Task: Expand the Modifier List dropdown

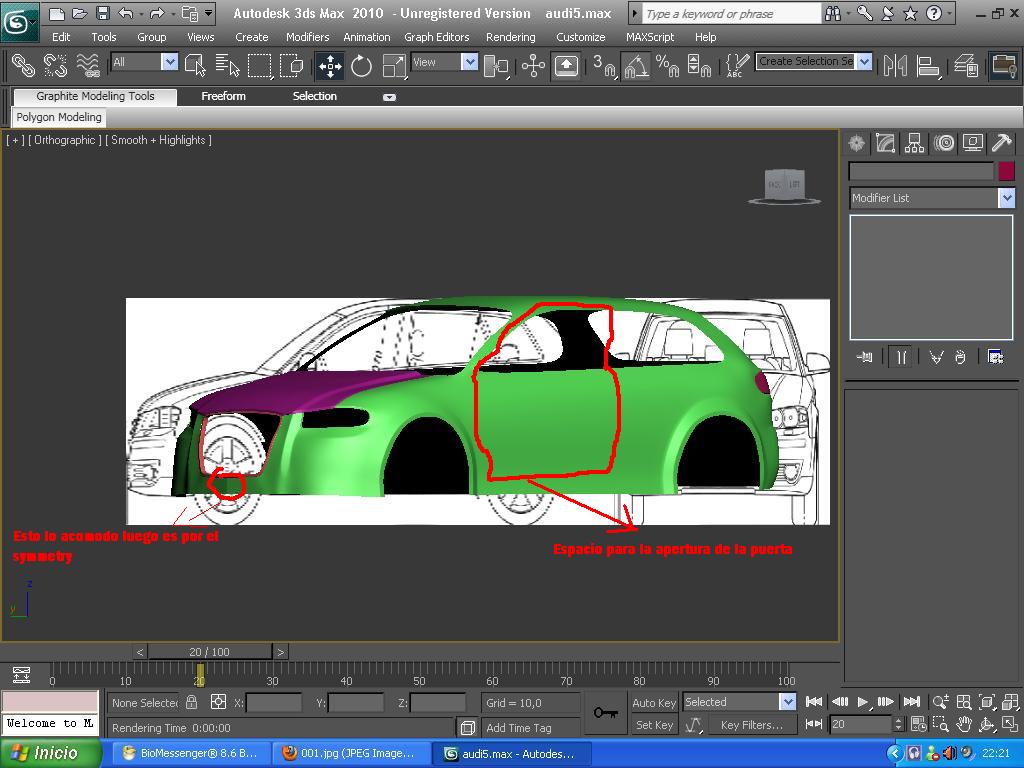Action: coord(1006,198)
